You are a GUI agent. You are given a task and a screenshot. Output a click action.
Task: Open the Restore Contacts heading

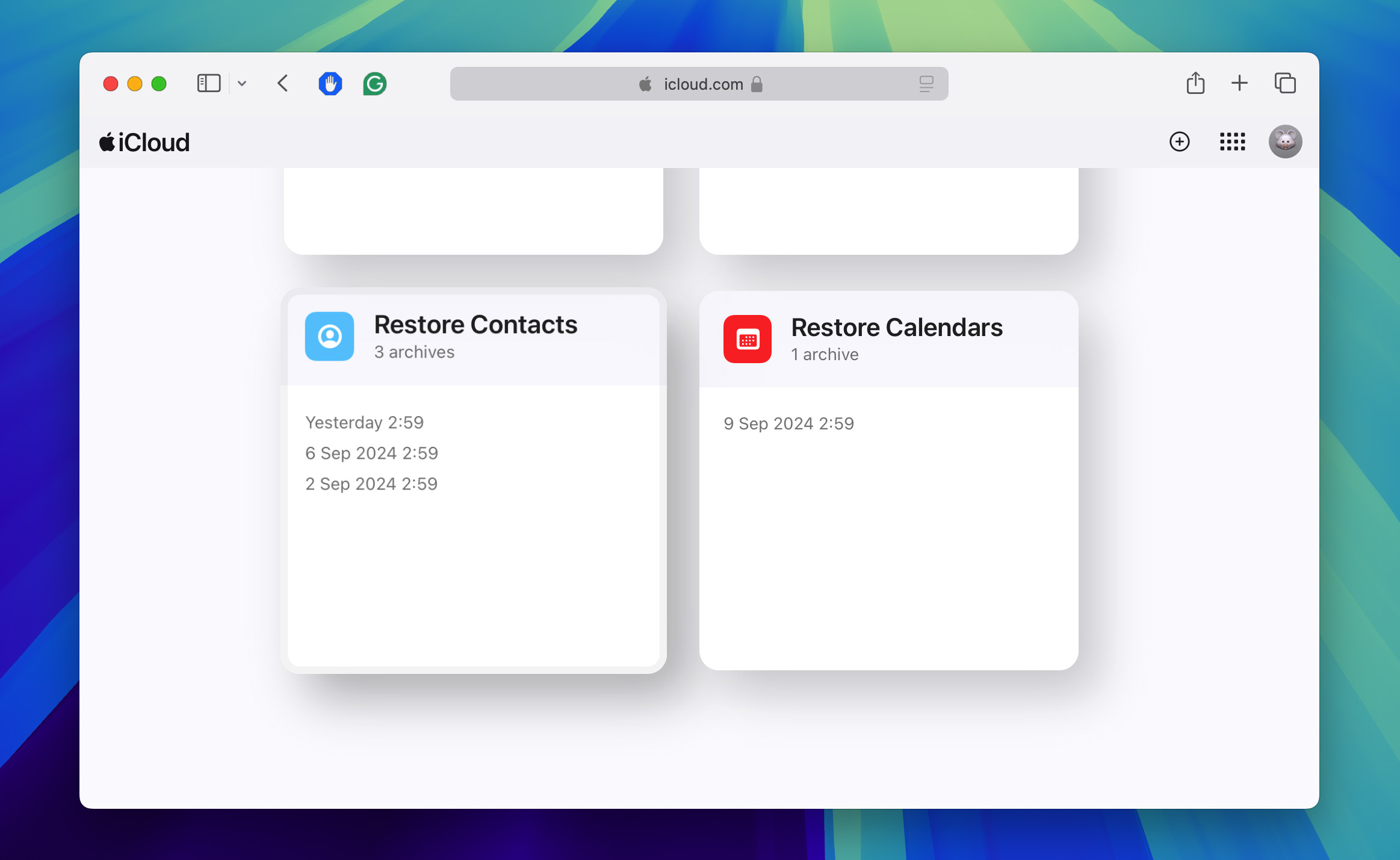475,325
